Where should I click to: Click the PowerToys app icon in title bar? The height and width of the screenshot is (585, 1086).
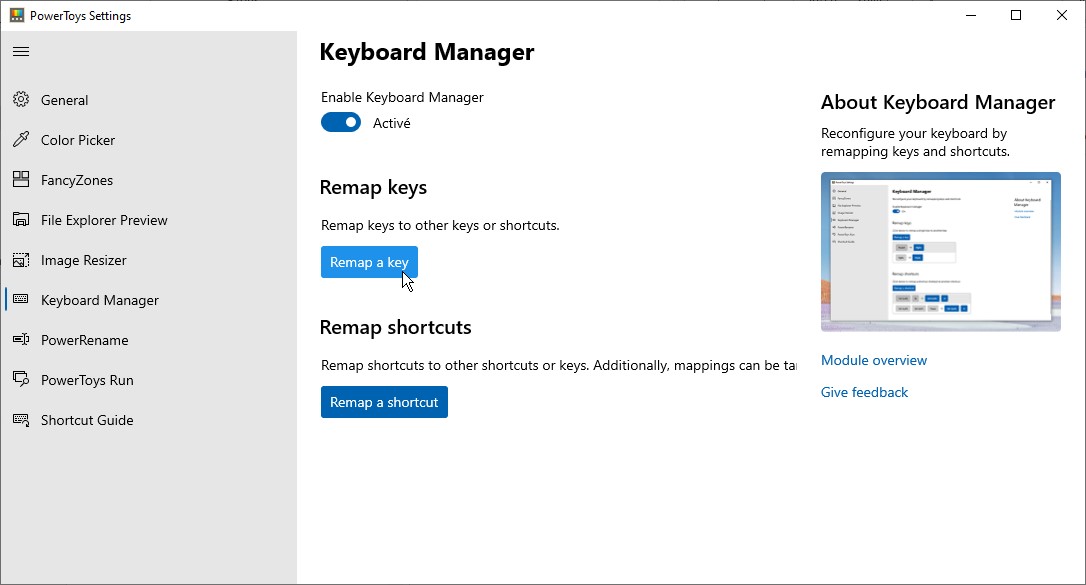click(x=17, y=15)
